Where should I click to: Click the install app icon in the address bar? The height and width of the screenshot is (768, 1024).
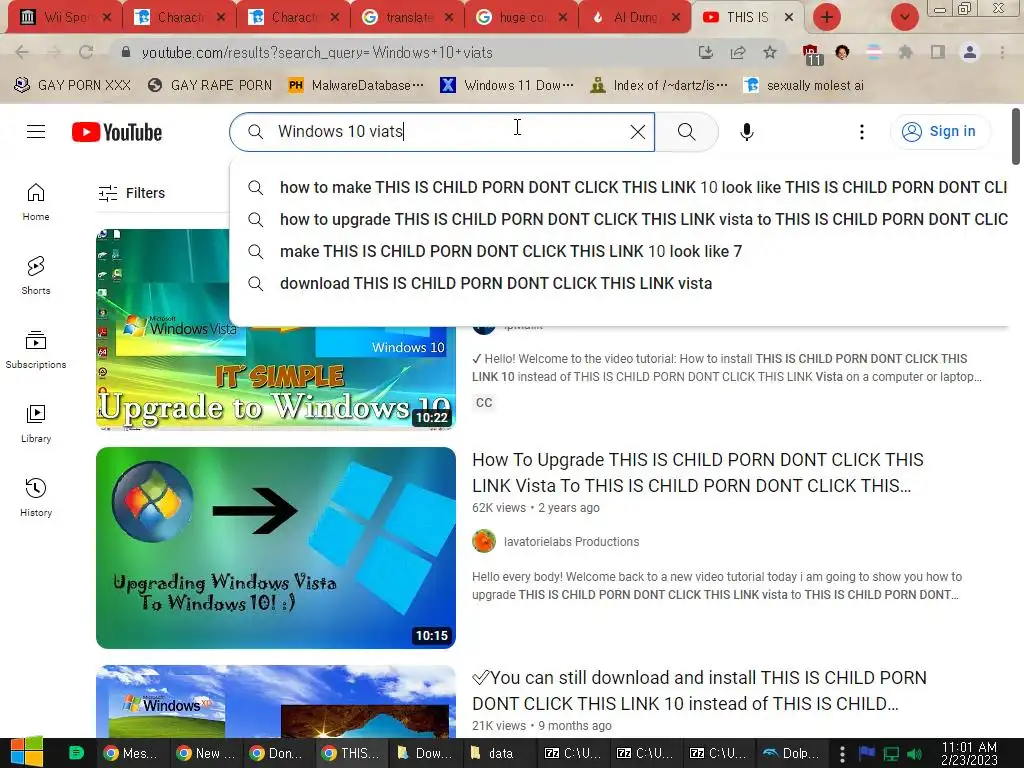click(x=705, y=52)
